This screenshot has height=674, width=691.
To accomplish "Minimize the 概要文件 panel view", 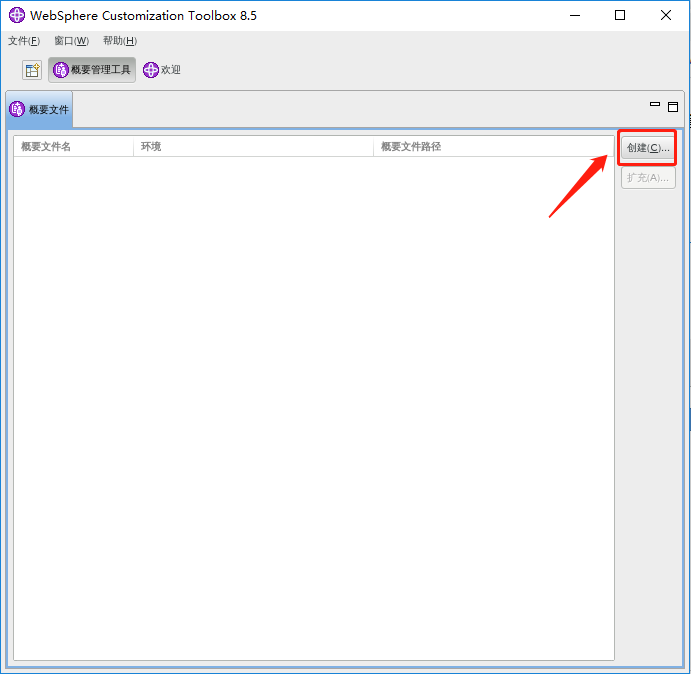I will (x=655, y=105).
